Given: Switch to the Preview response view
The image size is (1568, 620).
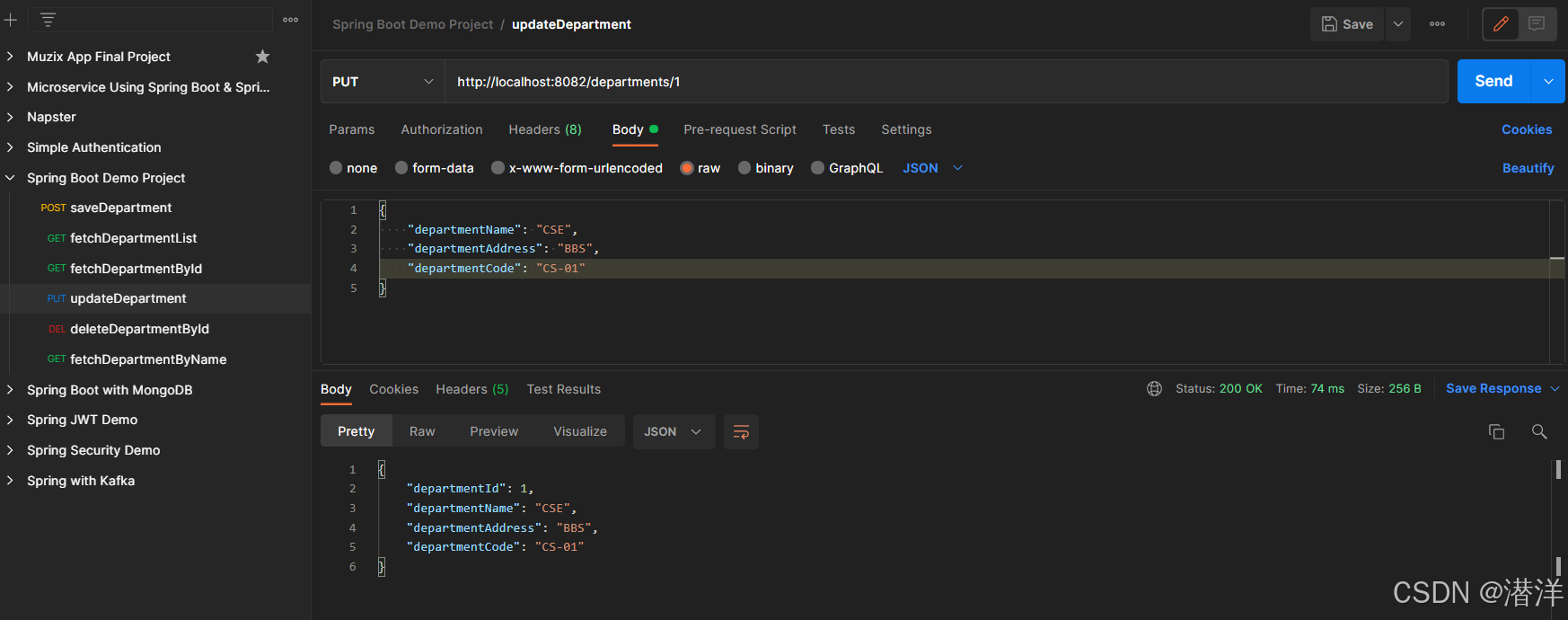Looking at the screenshot, I should pos(494,432).
